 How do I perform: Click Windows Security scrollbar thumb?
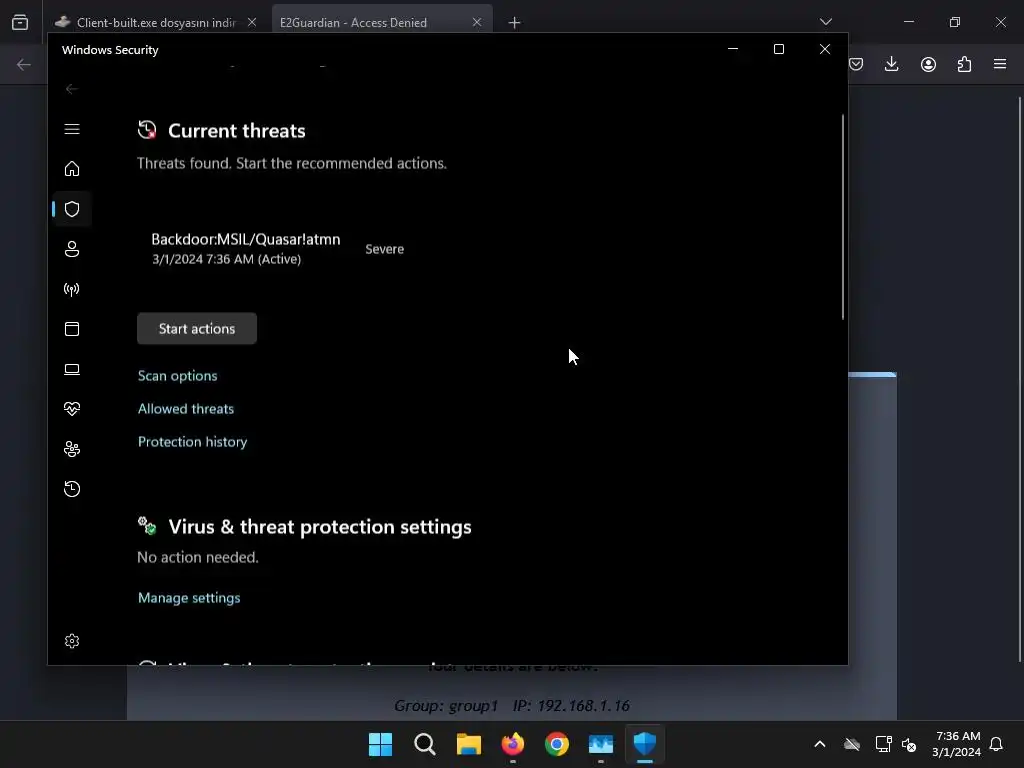pos(842,216)
